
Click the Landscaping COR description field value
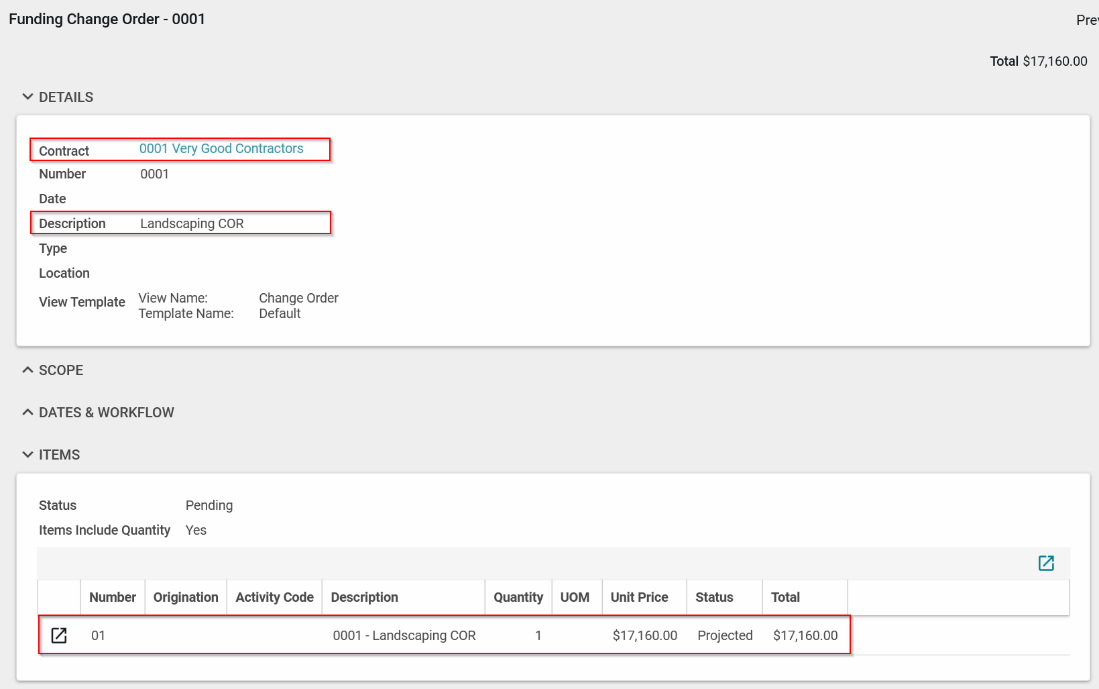[192, 224]
